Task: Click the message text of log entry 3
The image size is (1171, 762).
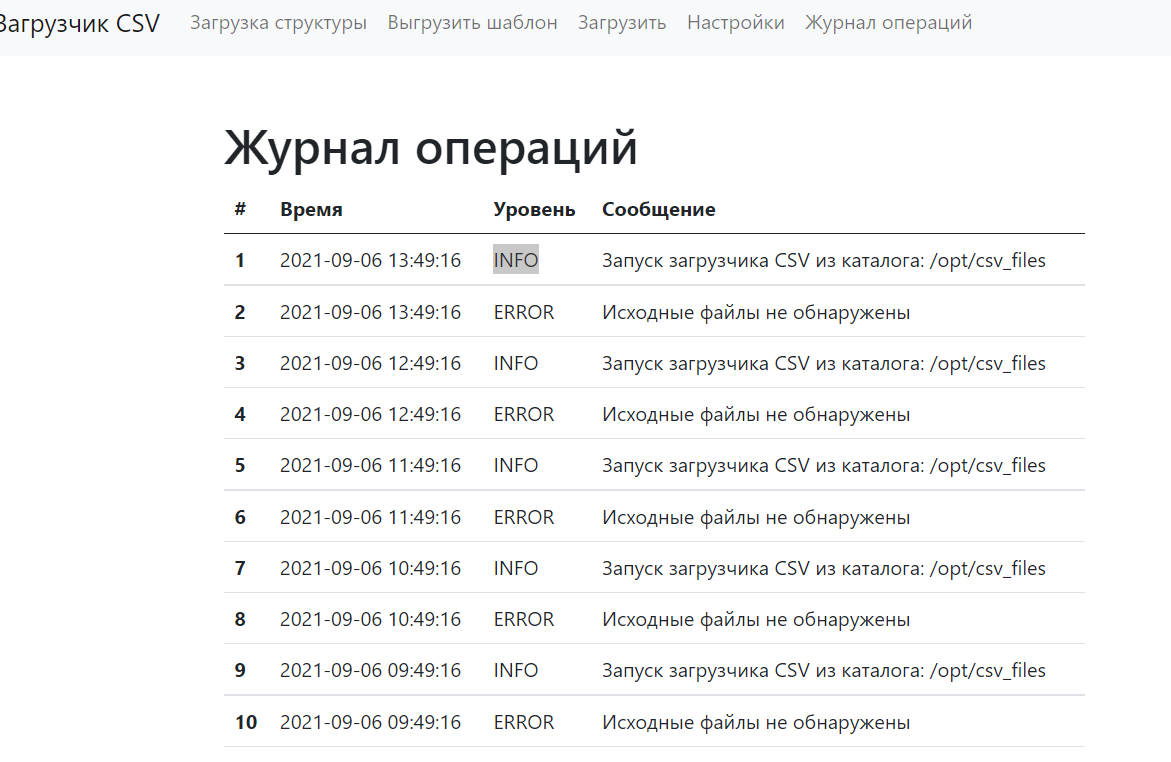Action: pos(823,362)
